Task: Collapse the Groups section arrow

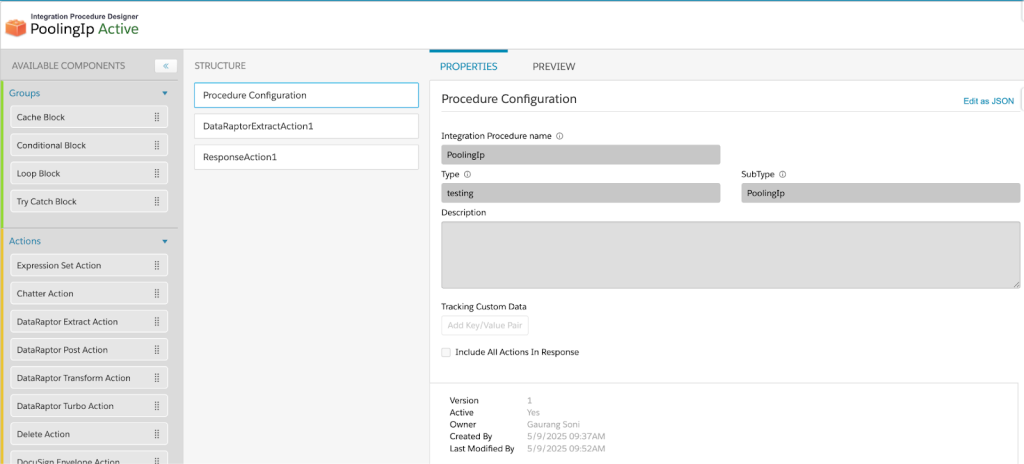Action: (165, 93)
